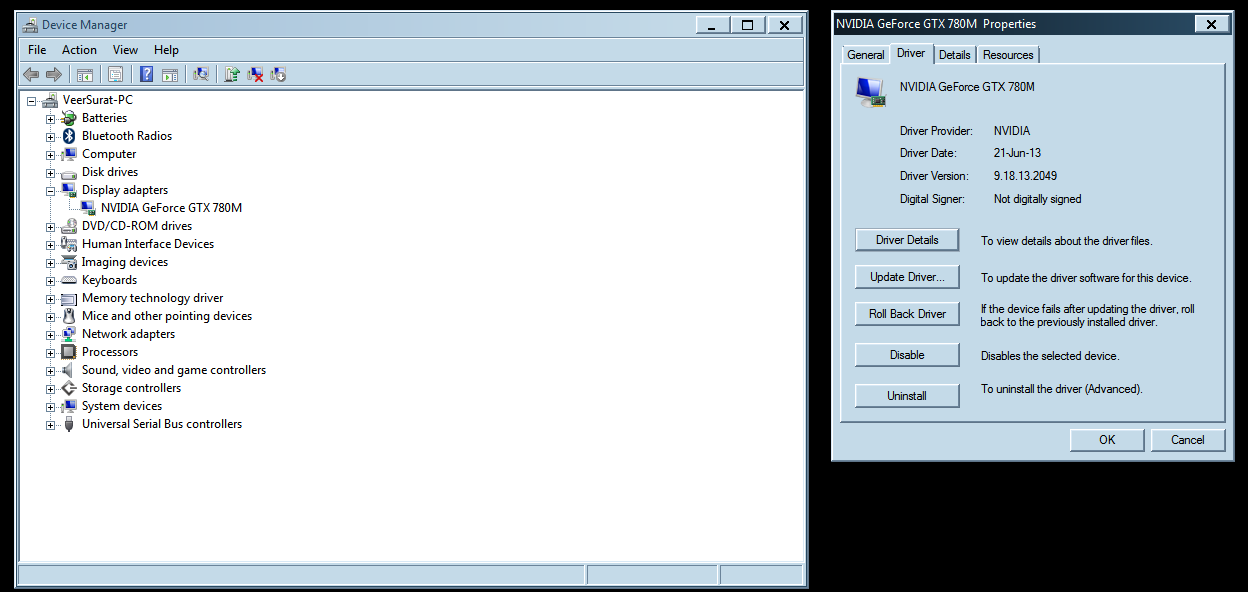Viewport: 1248px width, 592px height.
Task: Click Scan for hardware changes toolbar icon
Action: tap(201, 74)
